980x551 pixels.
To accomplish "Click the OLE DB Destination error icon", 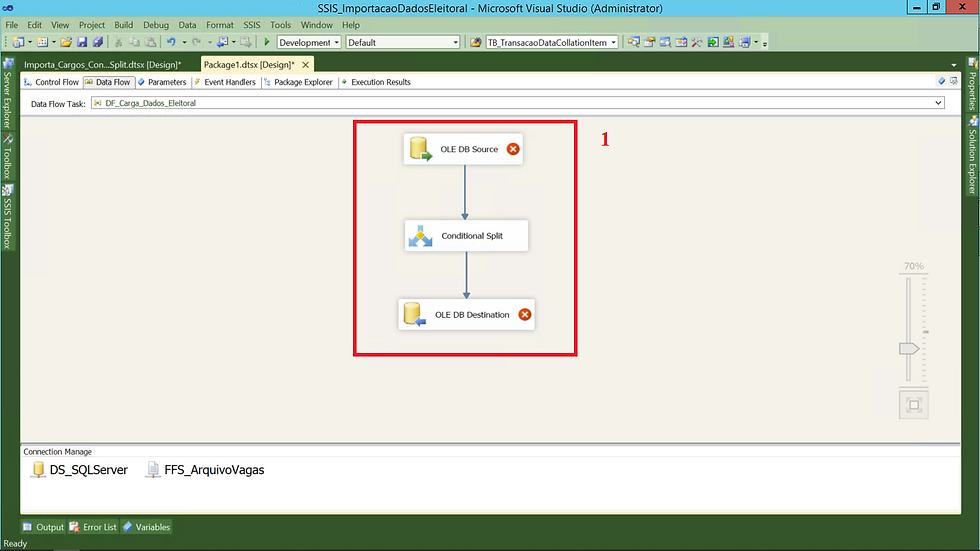I will pos(524,314).
